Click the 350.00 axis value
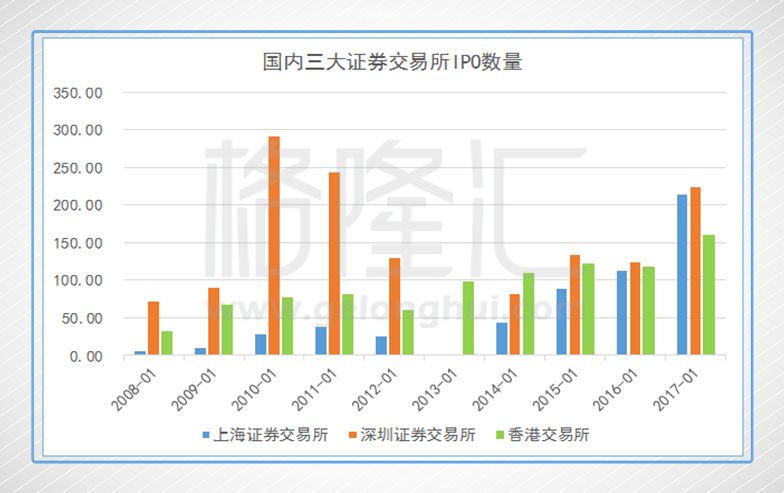This screenshot has height=493, width=784. (78, 93)
